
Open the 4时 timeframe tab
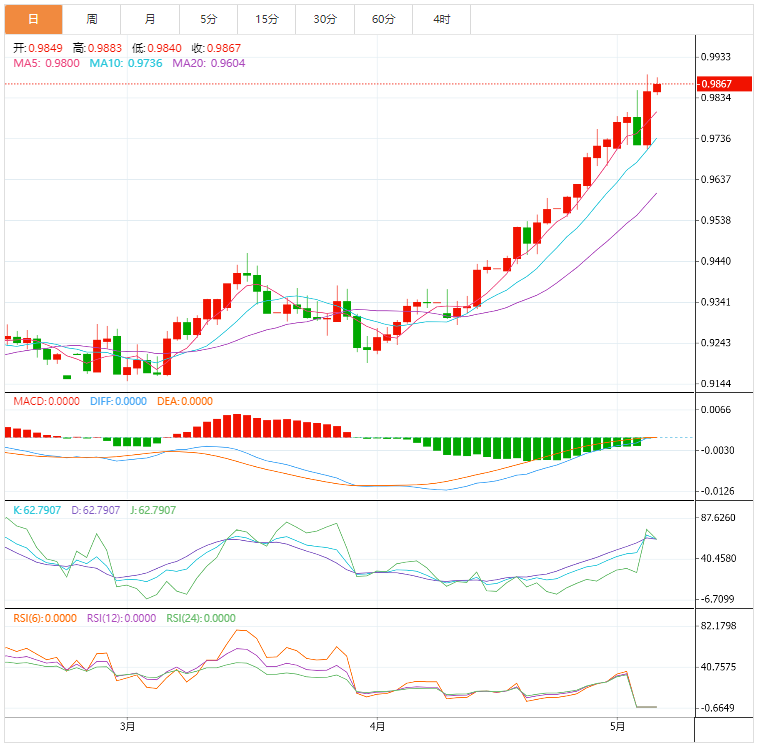coord(442,19)
